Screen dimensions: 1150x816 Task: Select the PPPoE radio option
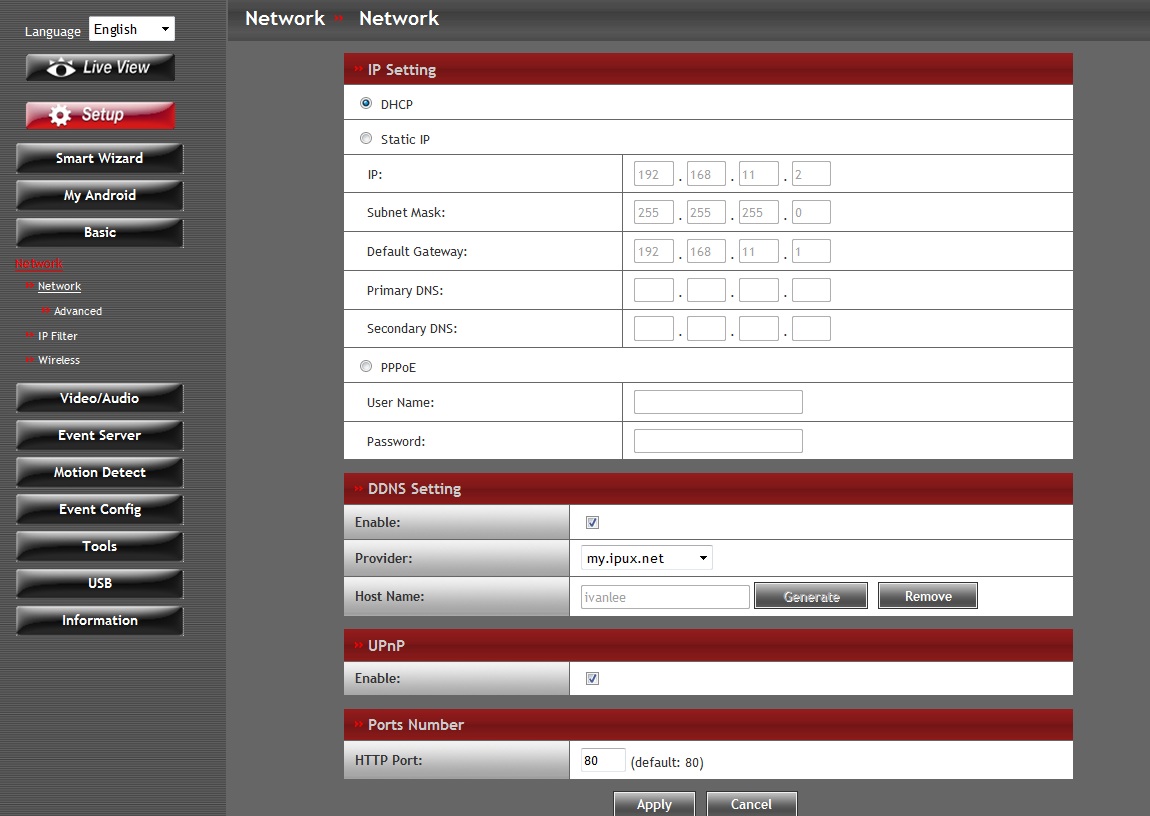[x=366, y=366]
